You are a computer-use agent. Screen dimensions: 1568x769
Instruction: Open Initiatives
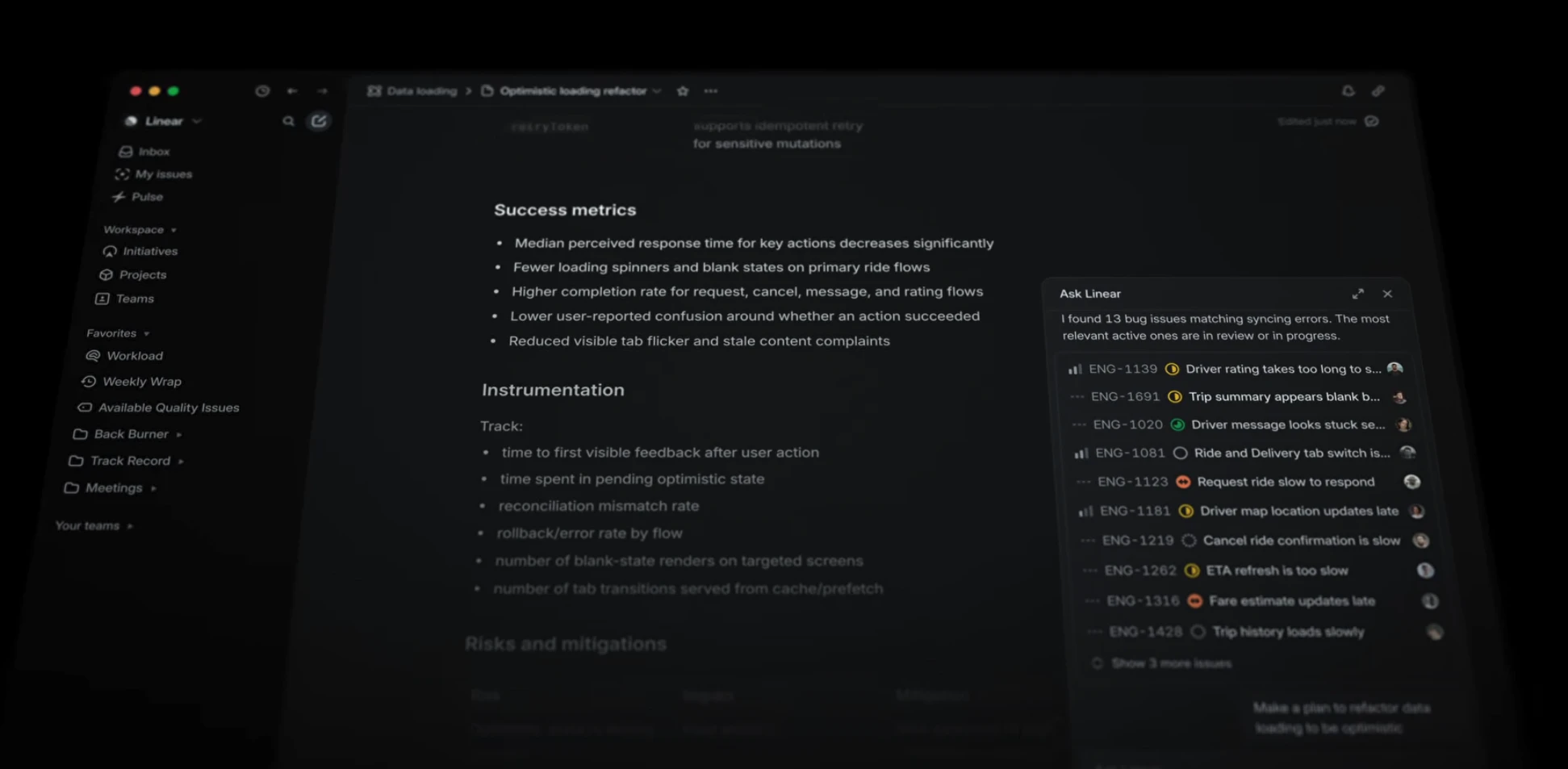140,252
